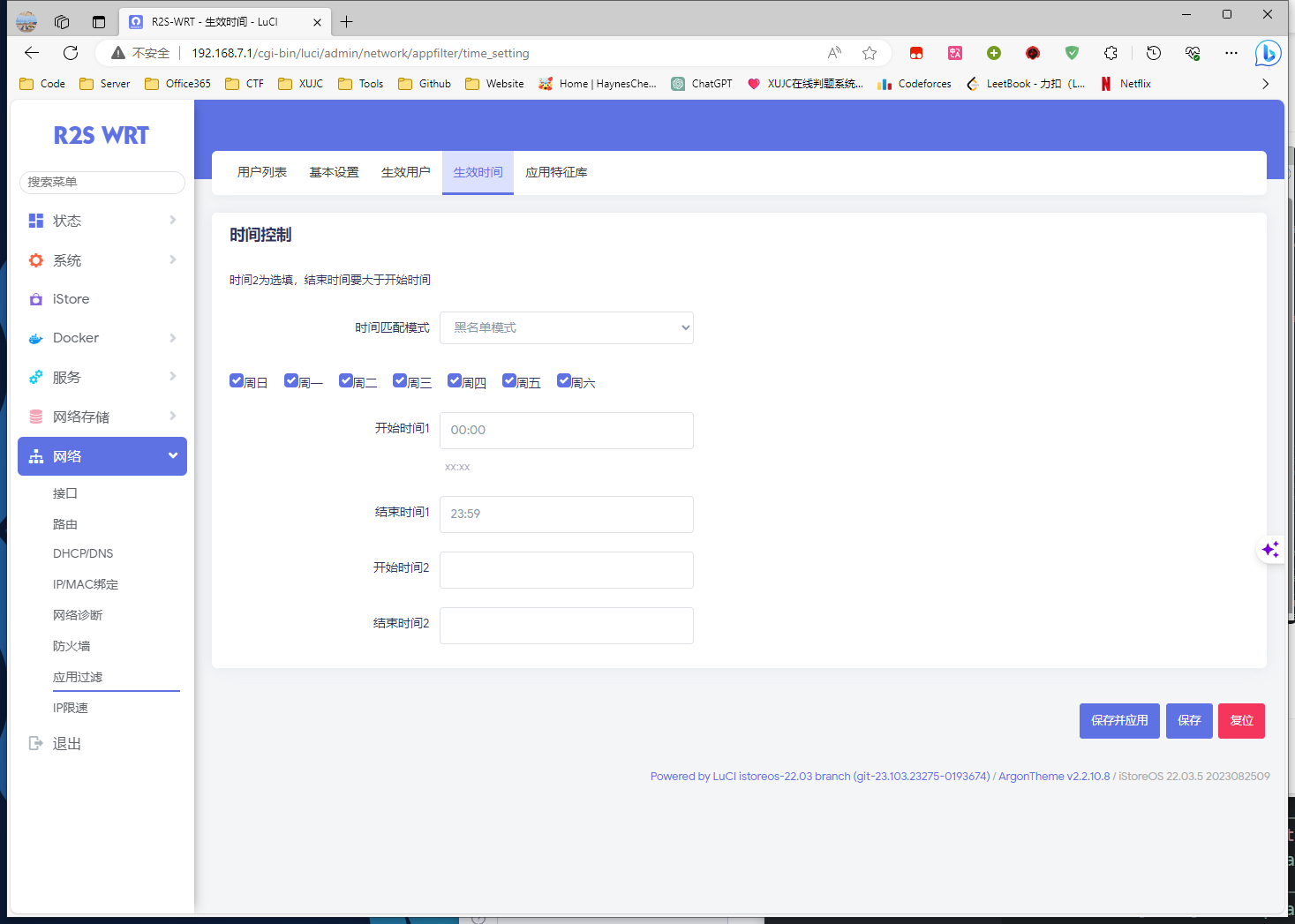
Task: Open 应用过滤 page
Action: coord(78,677)
